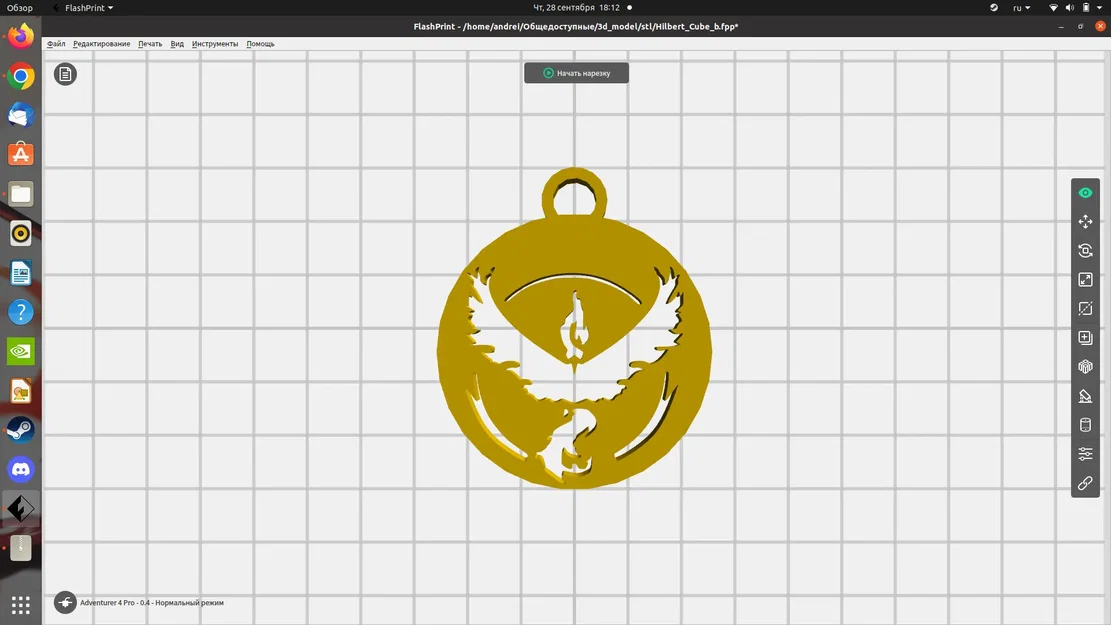Click Adventurer 4 Pro machine status text
The height and width of the screenshot is (625, 1111).
[152, 603]
